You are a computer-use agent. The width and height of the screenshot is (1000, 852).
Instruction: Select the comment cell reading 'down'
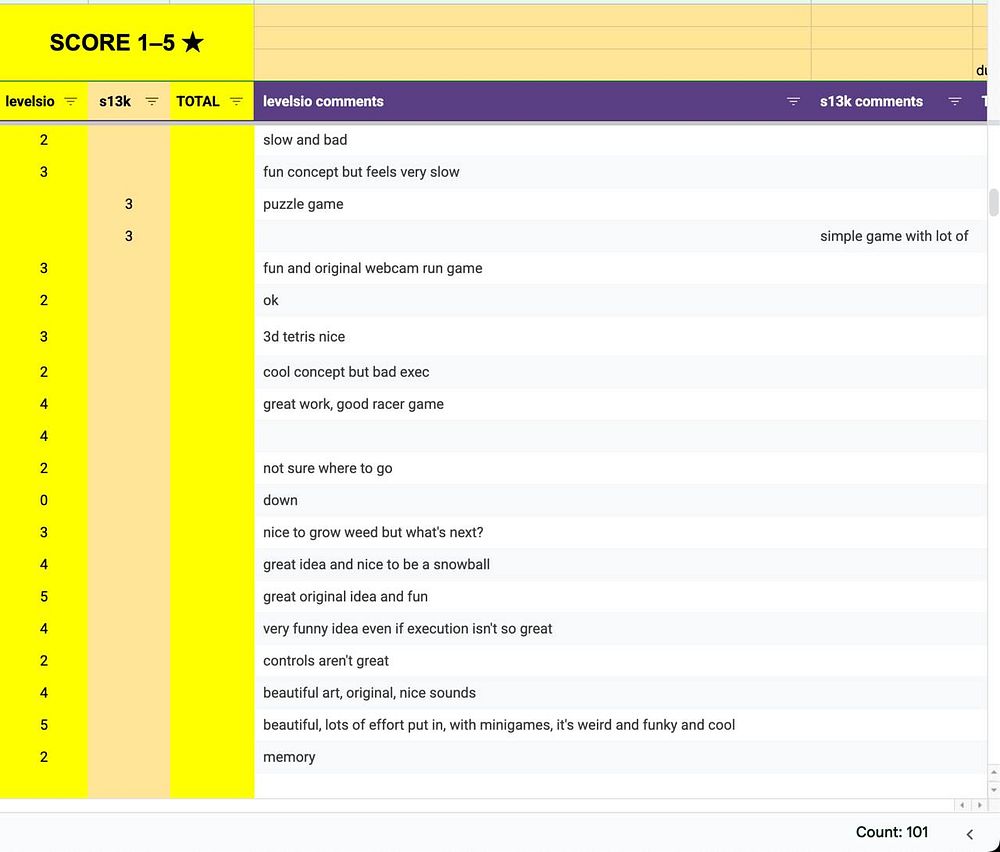[533, 500]
